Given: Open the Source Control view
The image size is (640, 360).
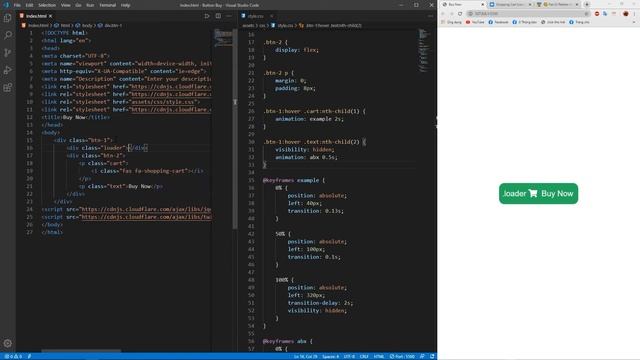Looking at the screenshot, I should (x=8, y=53).
